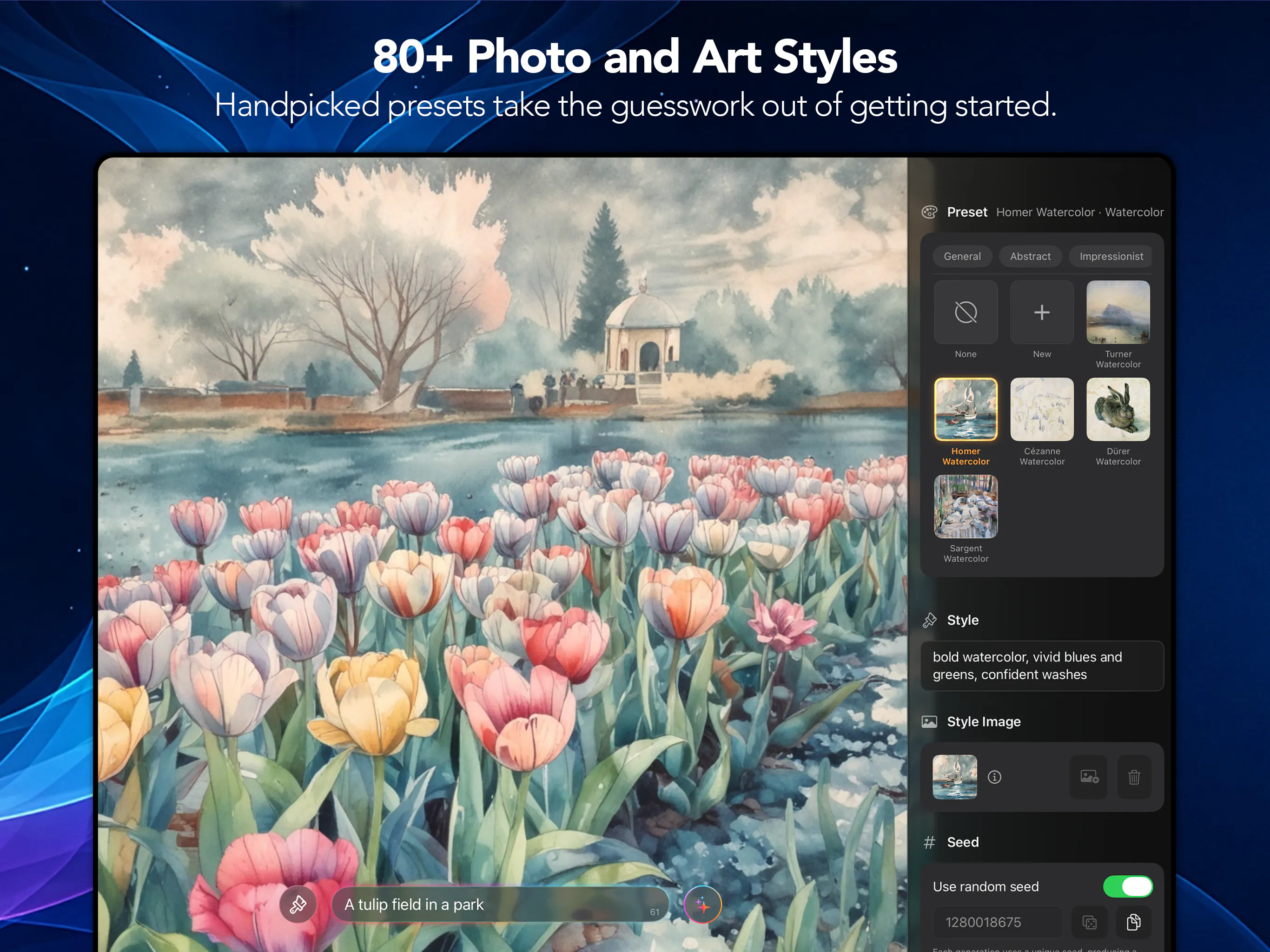Select the None preset tile

(966, 312)
